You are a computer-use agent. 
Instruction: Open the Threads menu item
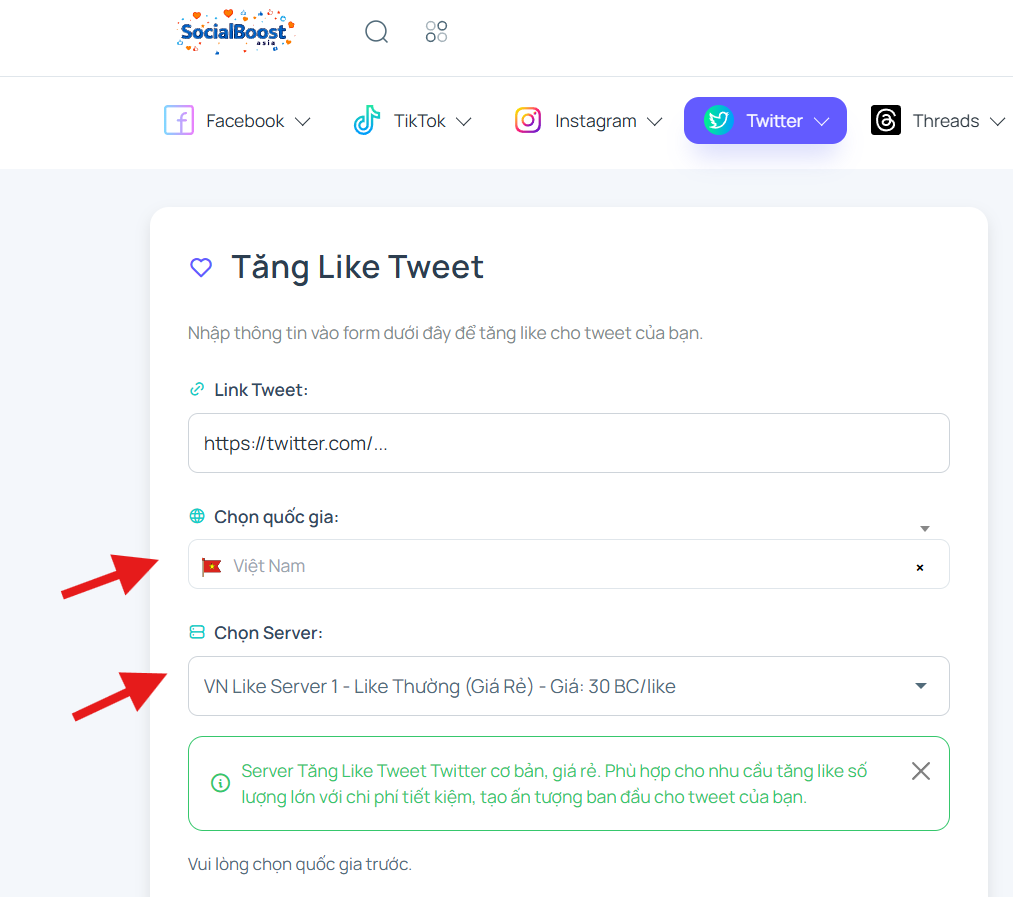click(x=938, y=120)
